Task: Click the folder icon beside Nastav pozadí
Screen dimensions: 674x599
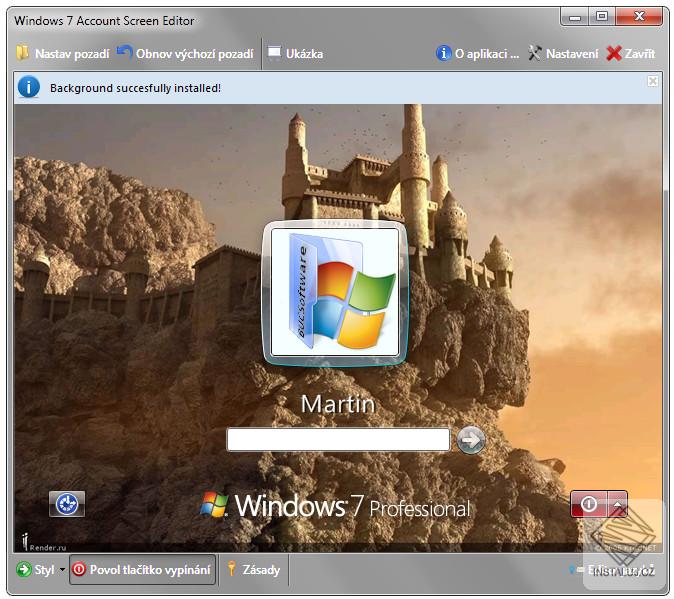Action: pos(23,53)
